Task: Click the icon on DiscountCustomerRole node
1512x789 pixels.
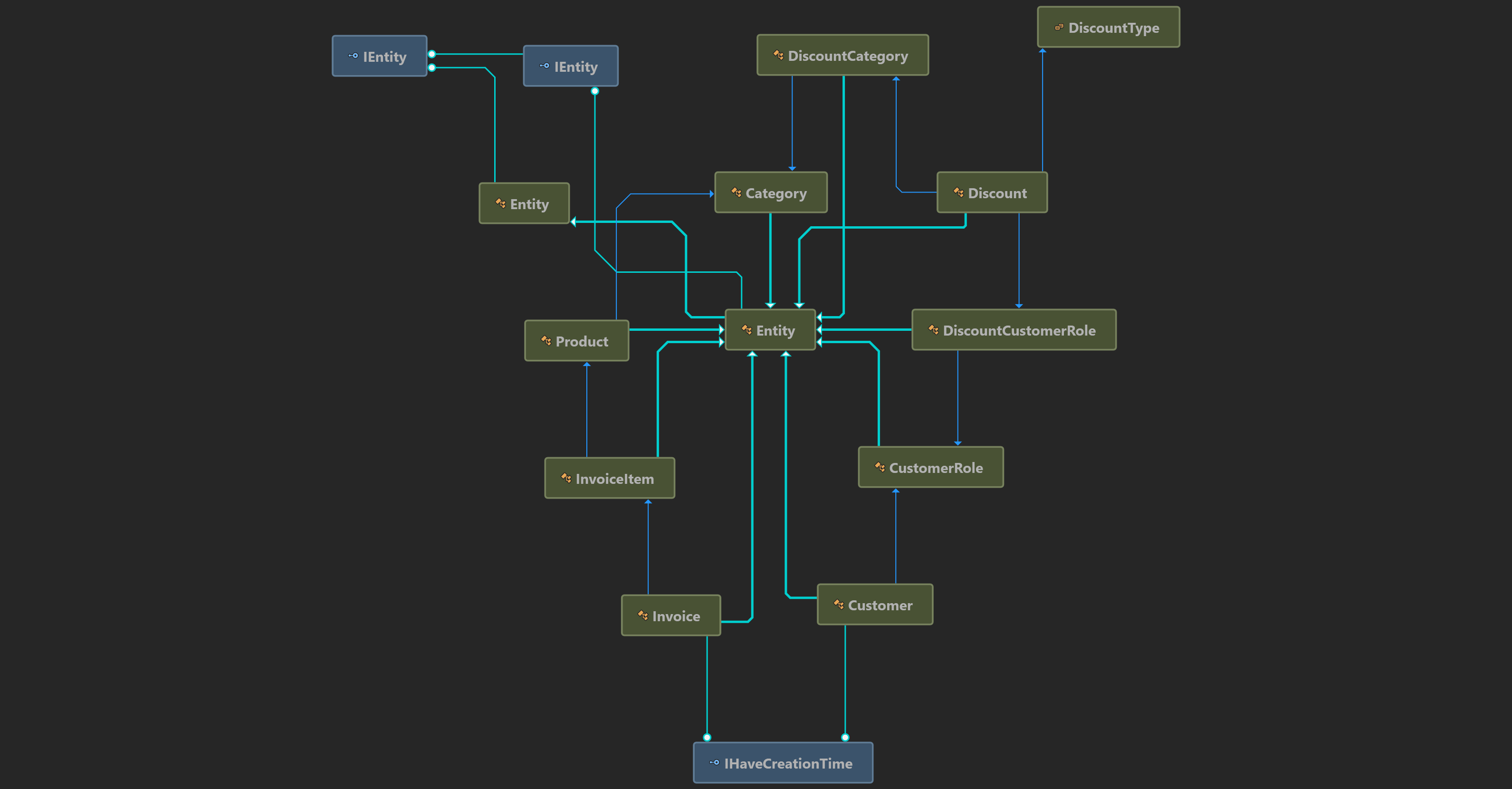Action: (933, 330)
